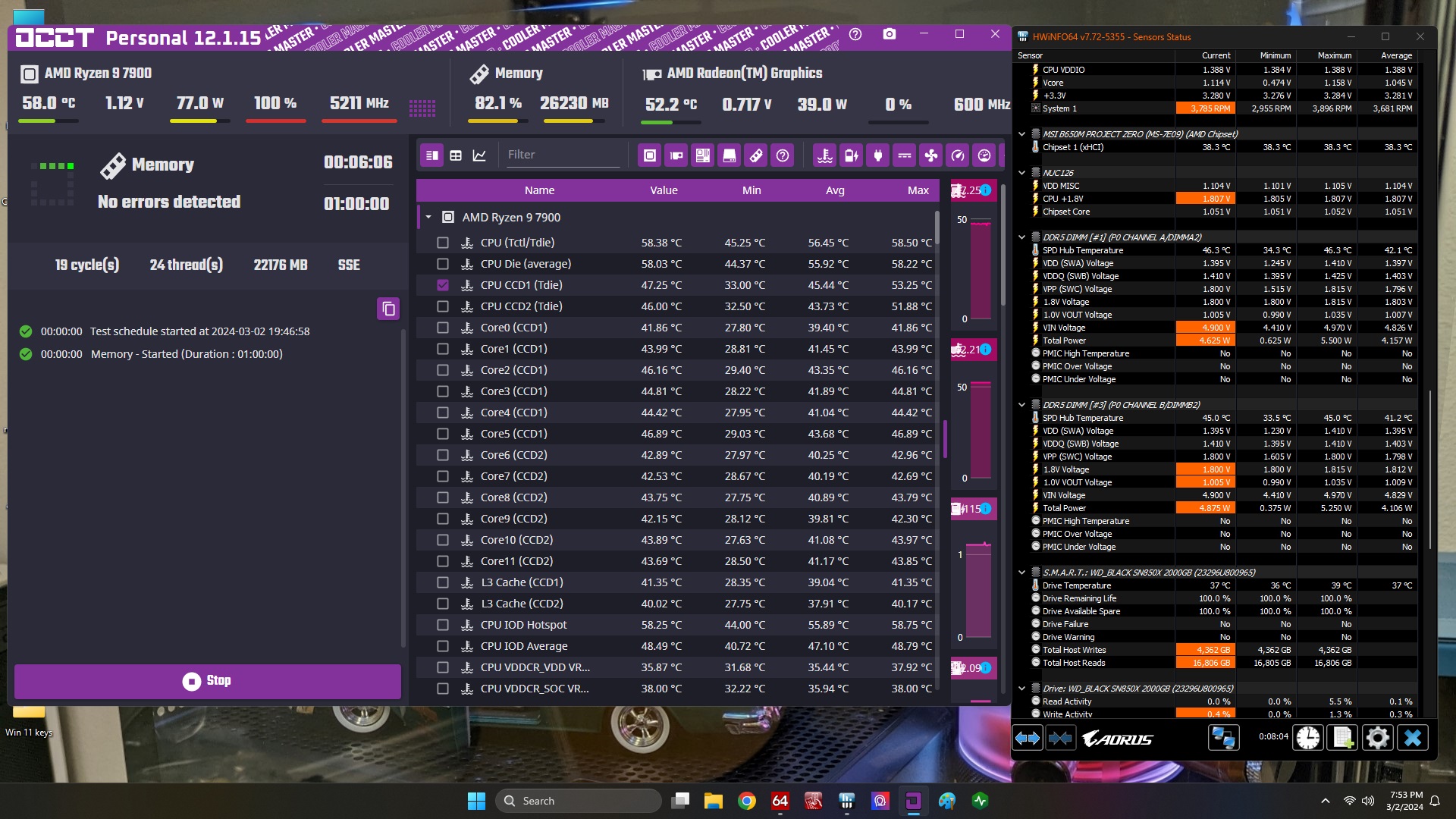Check the CPU IOD Hotspot checkbox
This screenshot has height=819, width=1456.
(443, 625)
